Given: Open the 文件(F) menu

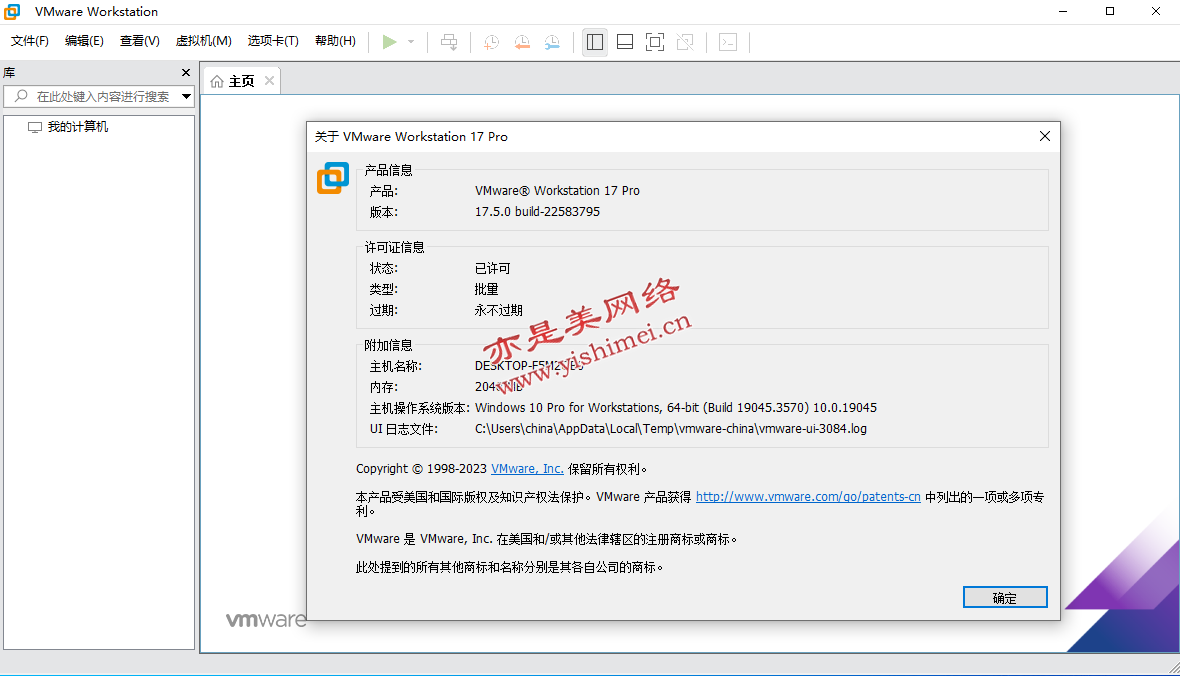Looking at the screenshot, I should point(30,41).
